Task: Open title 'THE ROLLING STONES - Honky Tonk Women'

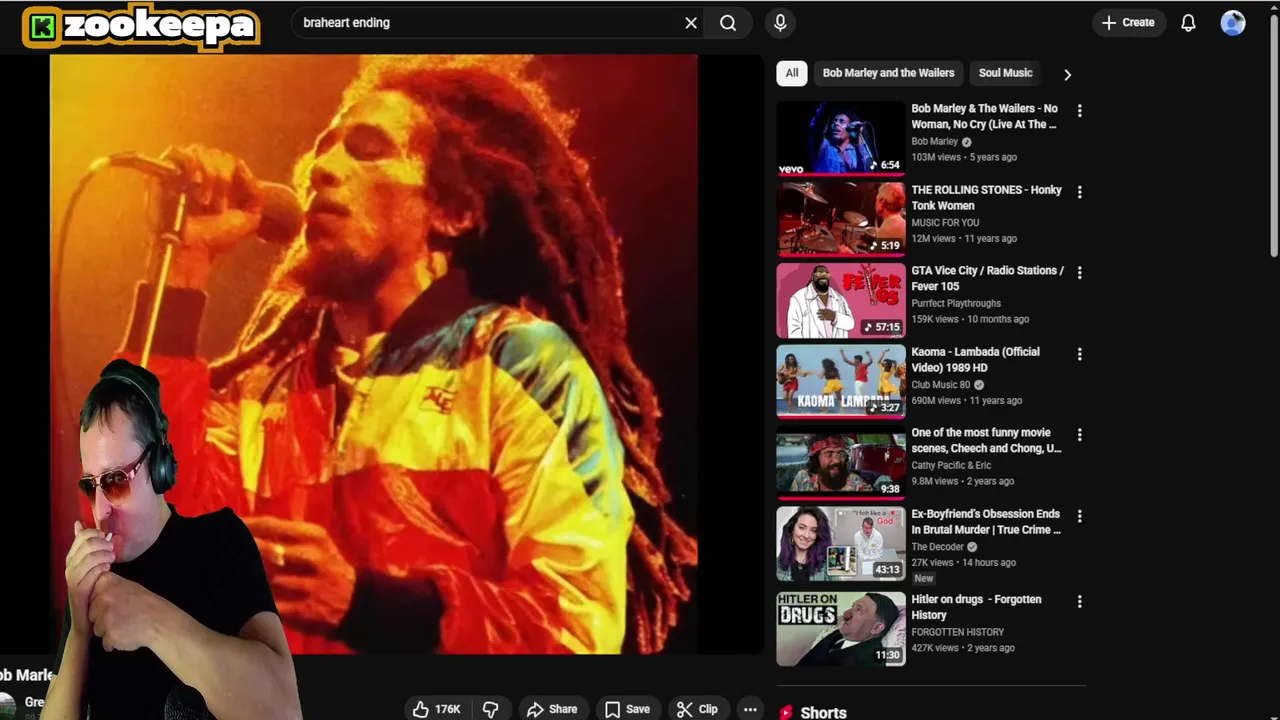Action: [987, 197]
